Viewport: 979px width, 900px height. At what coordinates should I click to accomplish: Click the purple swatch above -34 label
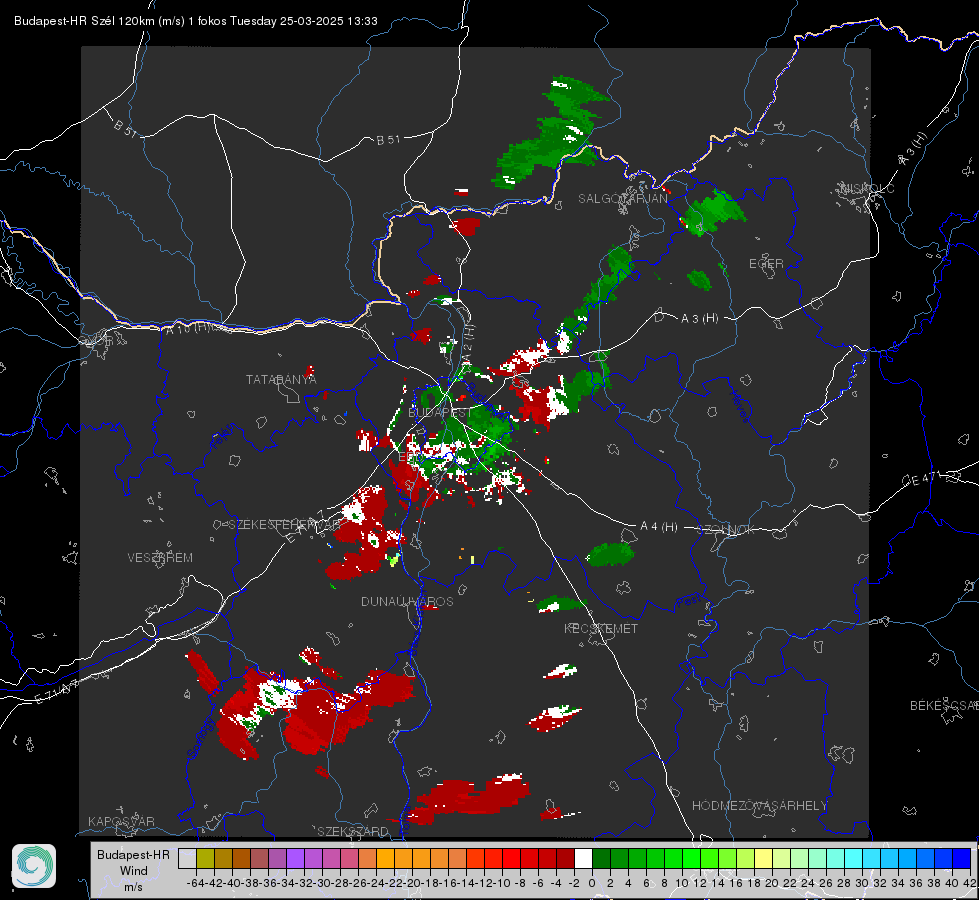click(295, 858)
